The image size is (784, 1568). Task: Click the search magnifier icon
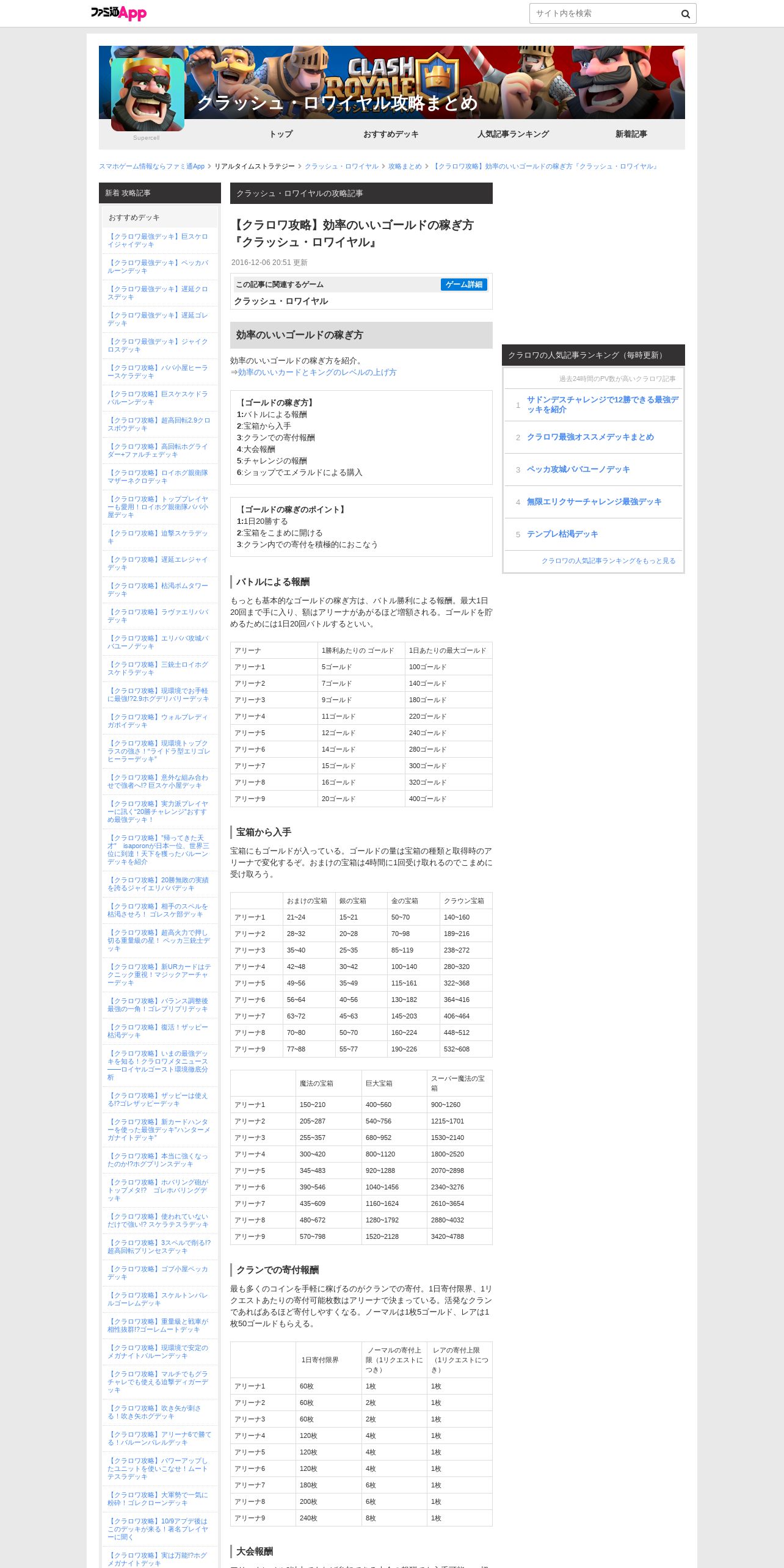(685, 13)
